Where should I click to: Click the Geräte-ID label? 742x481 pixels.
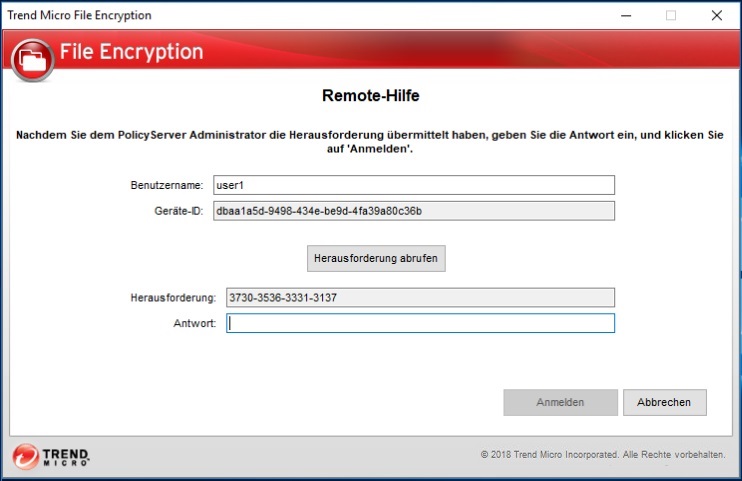[x=179, y=210]
